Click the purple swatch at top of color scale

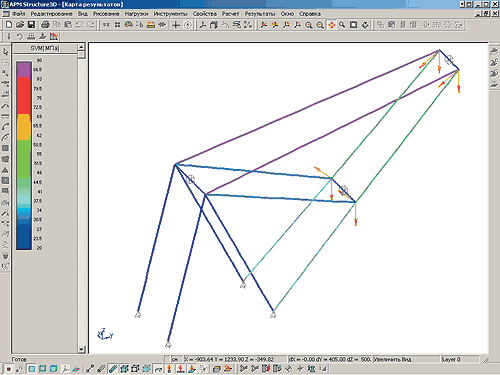tap(24, 69)
